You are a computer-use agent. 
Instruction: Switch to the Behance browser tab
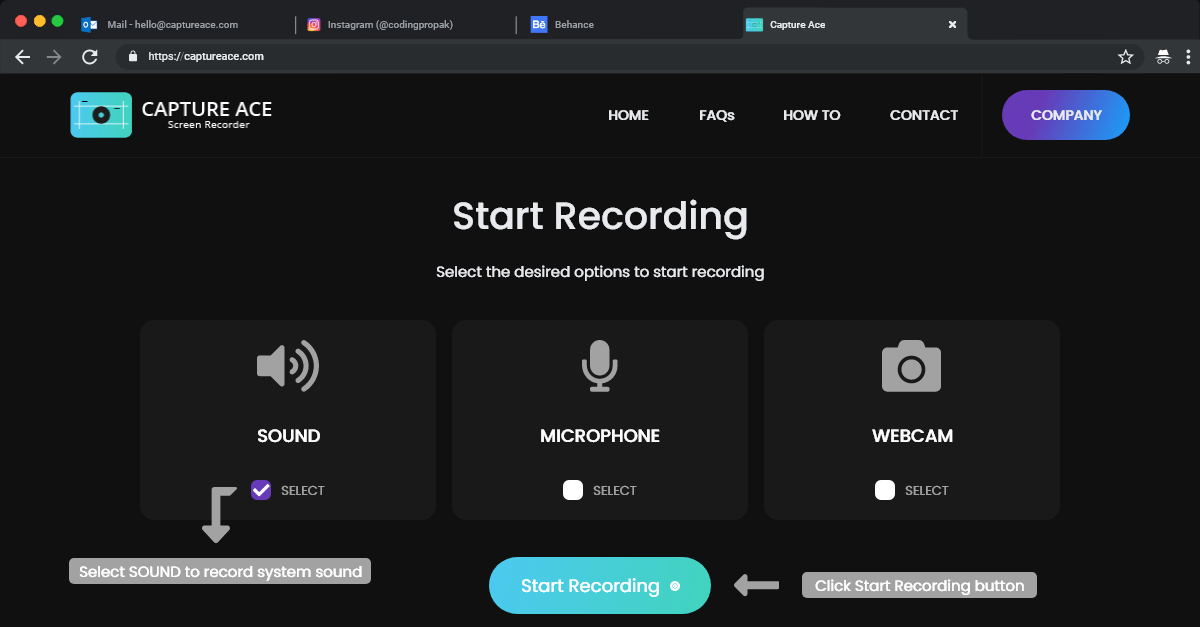573,24
